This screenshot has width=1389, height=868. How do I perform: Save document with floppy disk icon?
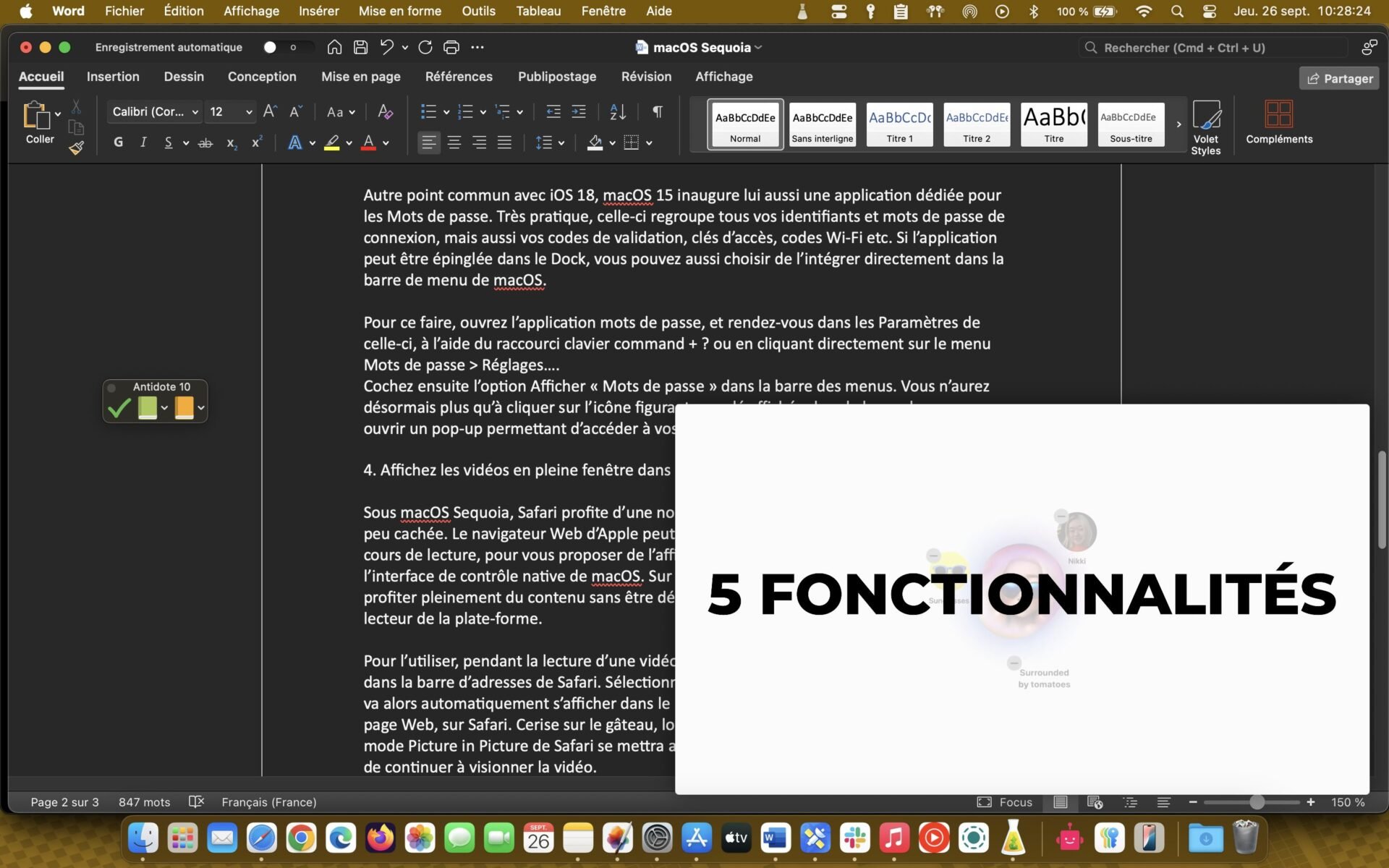pyautogui.click(x=360, y=47)
